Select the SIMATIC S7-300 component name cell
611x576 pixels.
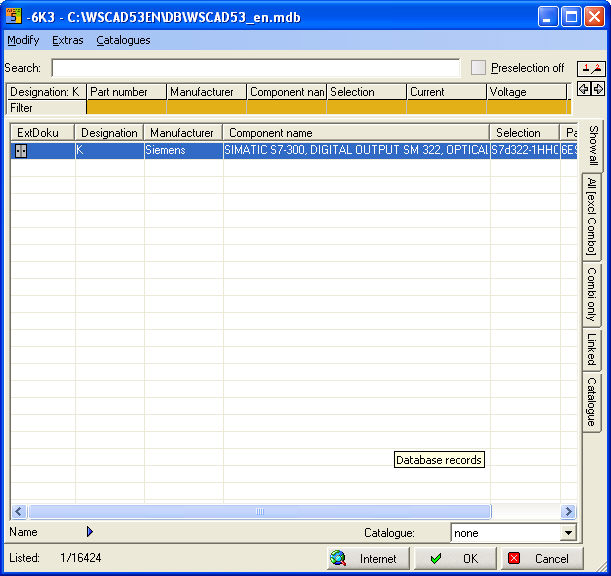click(357, 150)
